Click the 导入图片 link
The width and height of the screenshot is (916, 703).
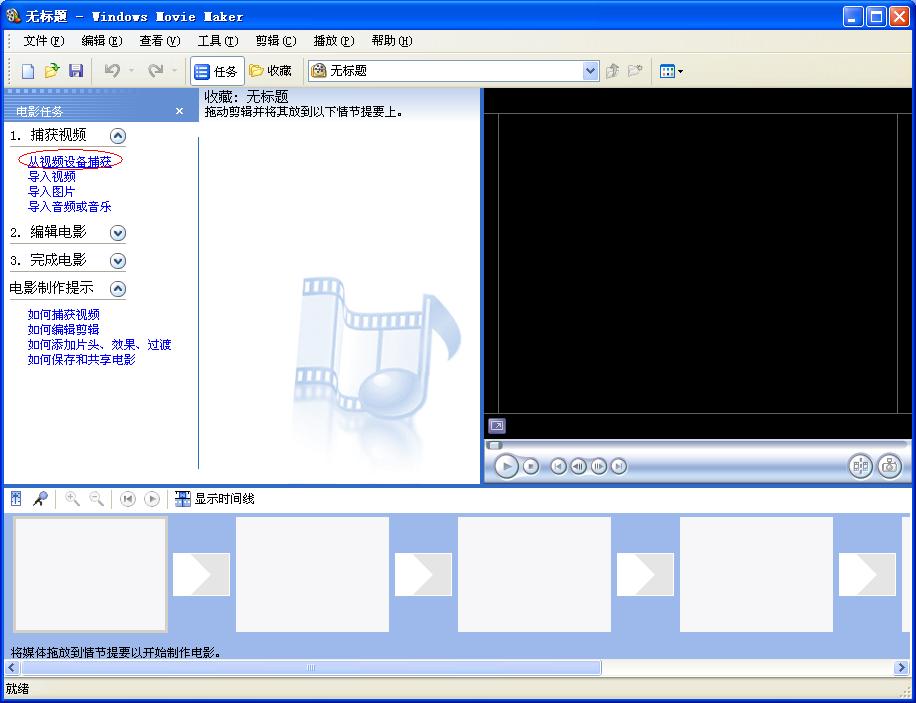53,191
